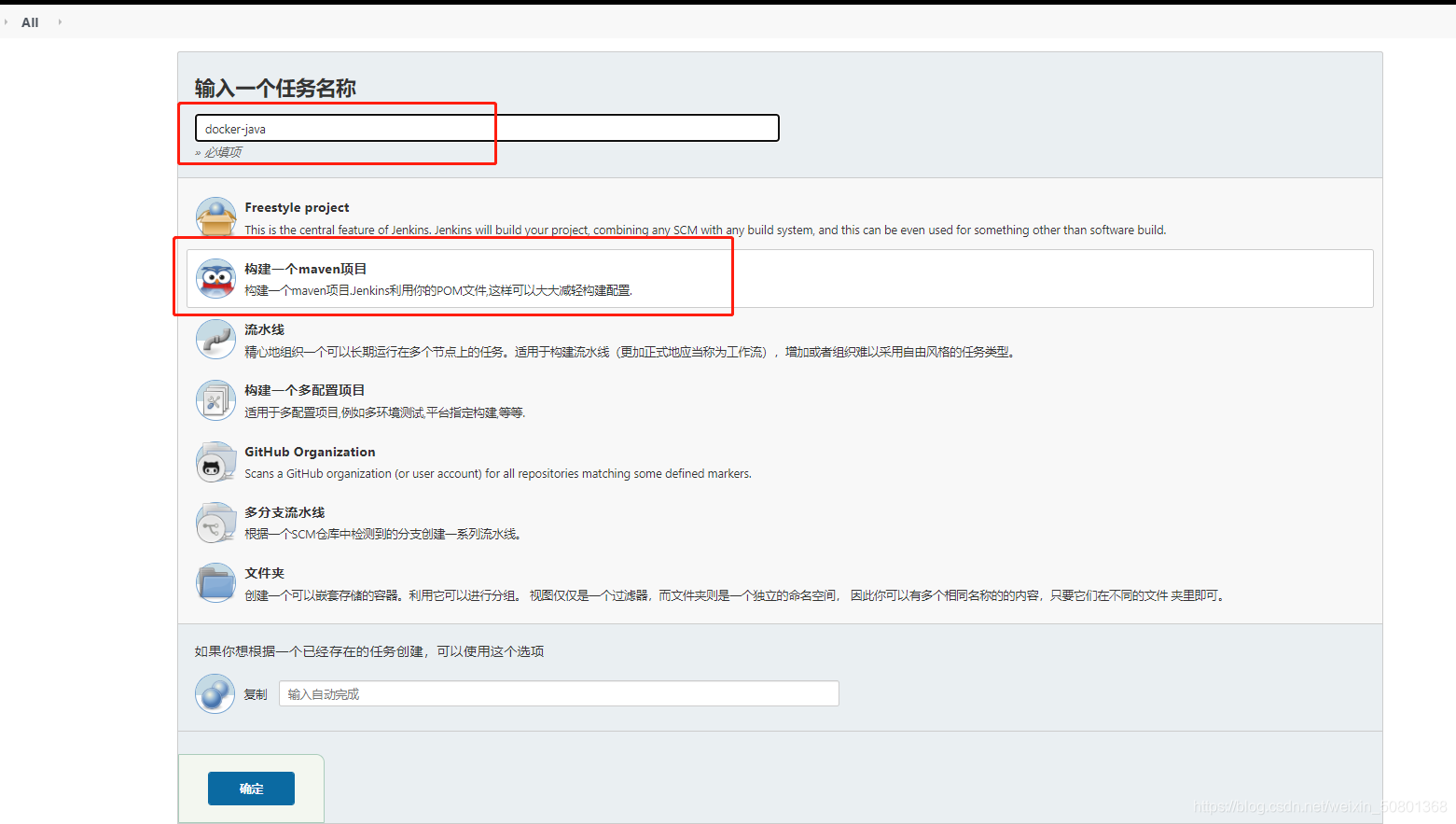Click the 输入一个任务名称 heading

[x=275, y=88]
